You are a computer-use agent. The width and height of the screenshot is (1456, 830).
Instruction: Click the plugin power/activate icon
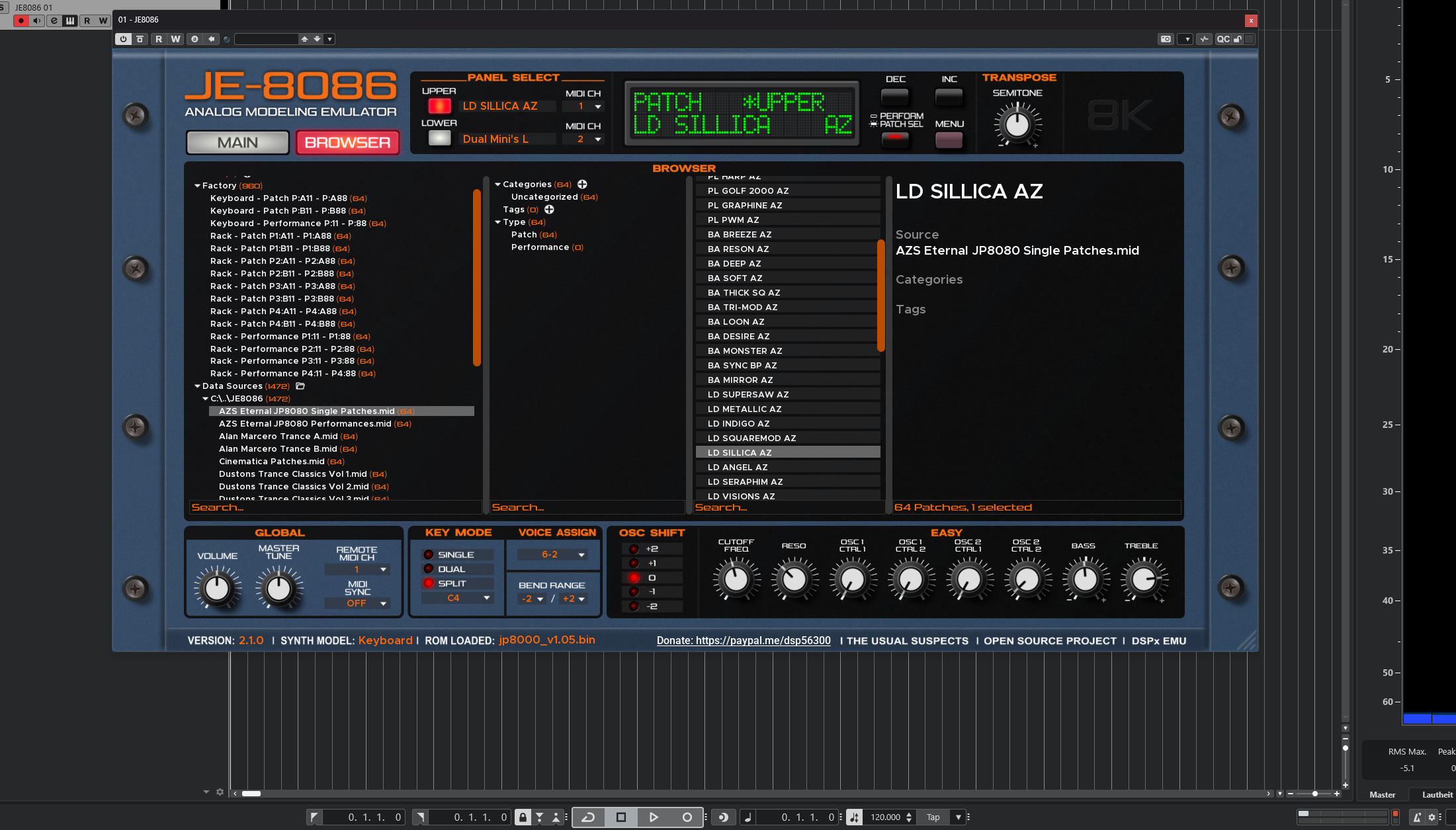click(123, 39)
